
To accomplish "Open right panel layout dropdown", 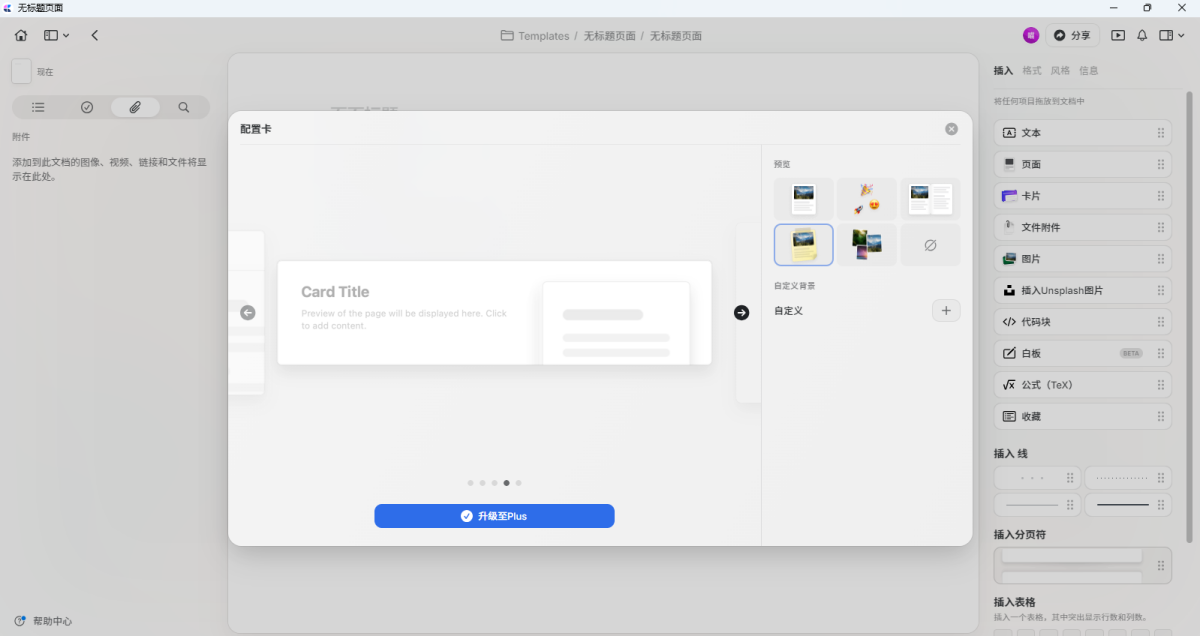I will [x=1170, y=35].
